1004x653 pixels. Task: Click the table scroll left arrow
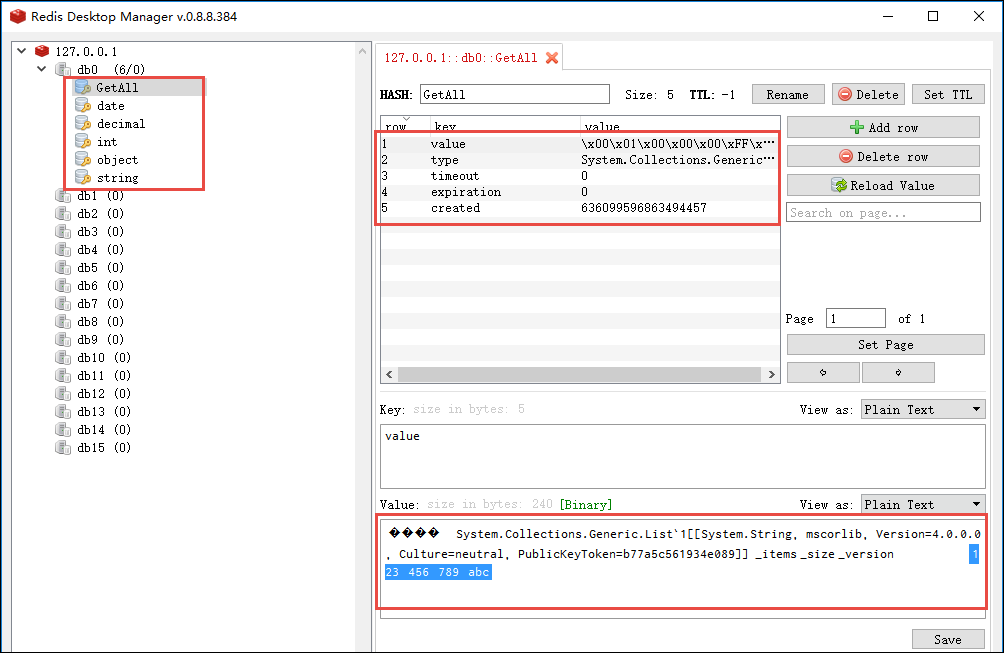coord(389,374)
